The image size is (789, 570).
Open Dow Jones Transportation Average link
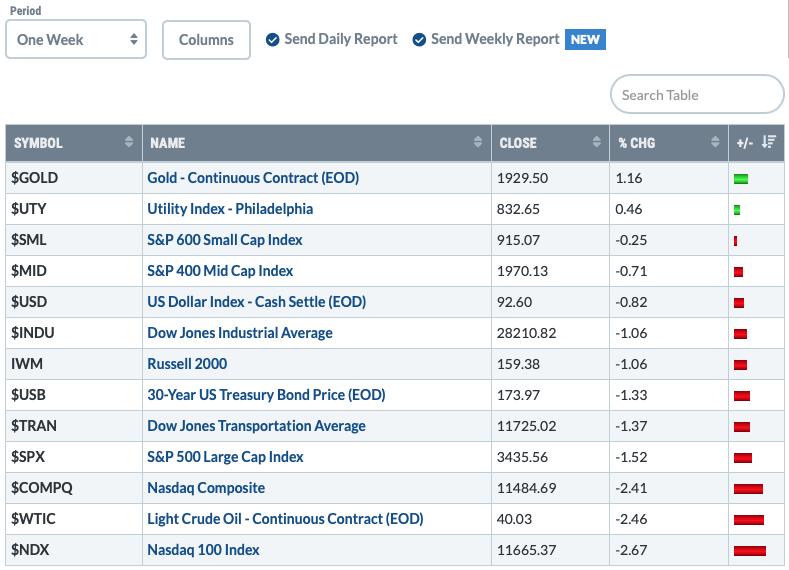click(x=257, y=426)
